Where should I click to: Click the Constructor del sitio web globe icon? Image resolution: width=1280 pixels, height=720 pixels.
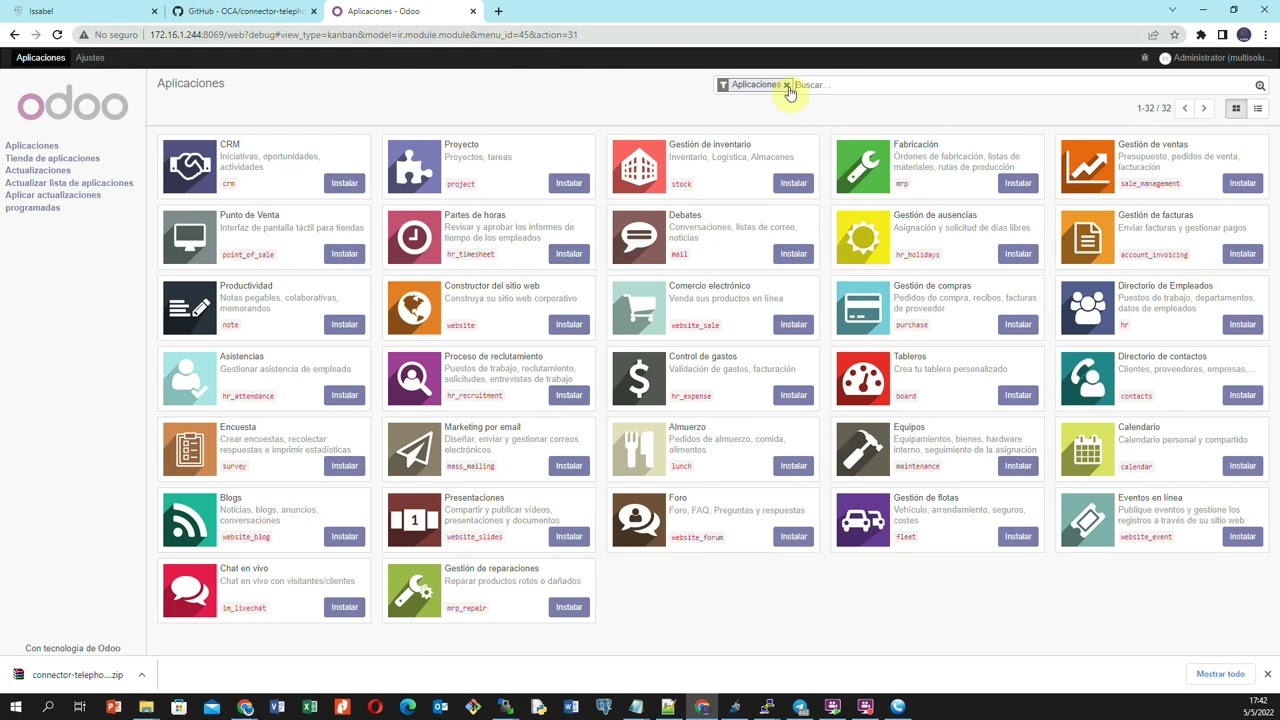[x=414, y=308]
